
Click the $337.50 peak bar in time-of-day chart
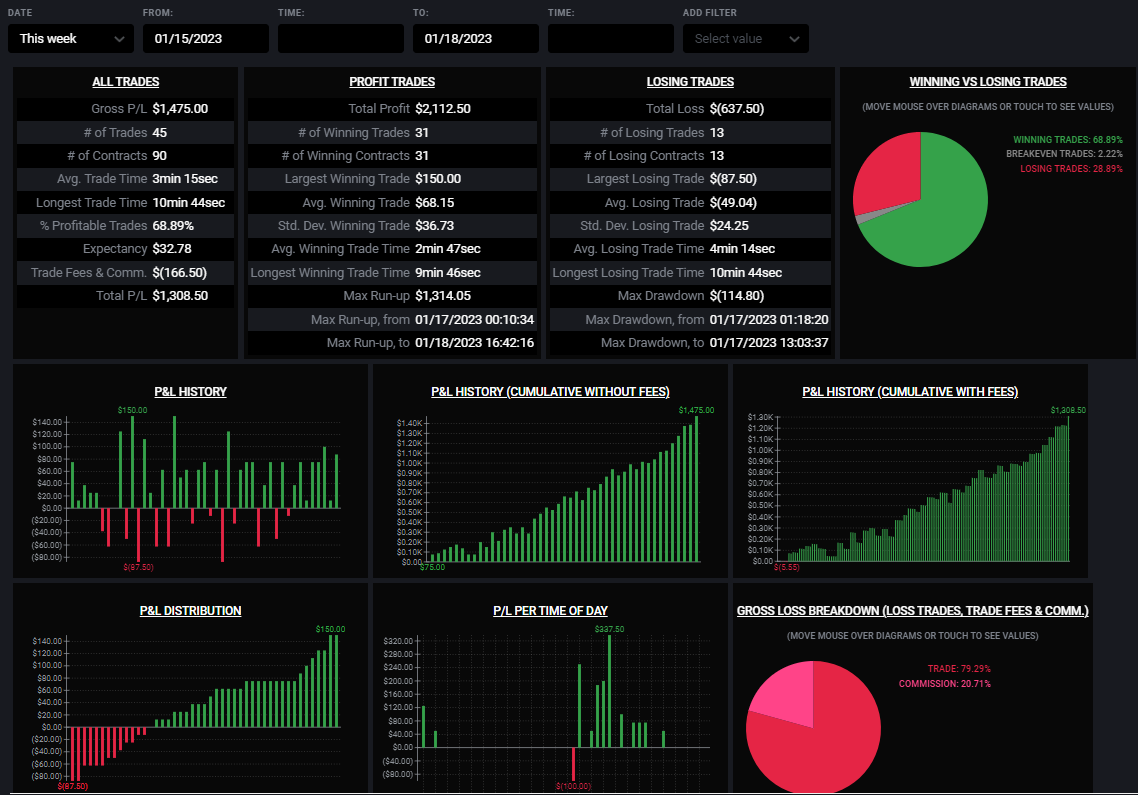click(x=609, y=691)
